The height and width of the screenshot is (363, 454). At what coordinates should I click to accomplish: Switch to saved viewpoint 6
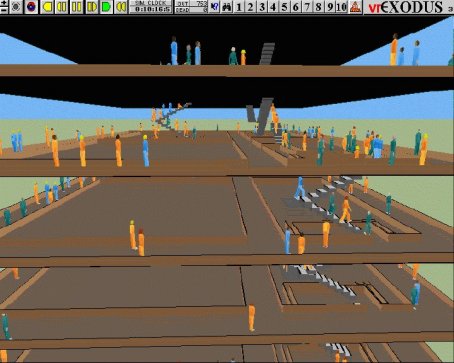pos(296,7)
